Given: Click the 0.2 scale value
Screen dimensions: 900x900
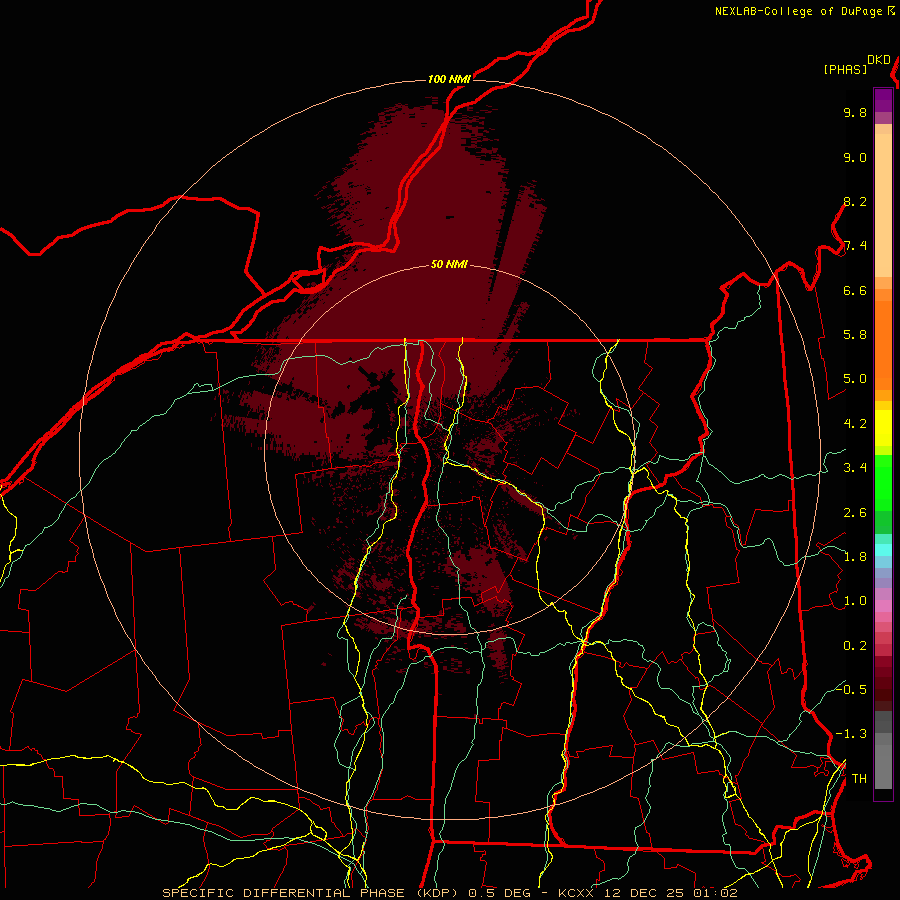Looking at the screenshot, I should point(855,646).
